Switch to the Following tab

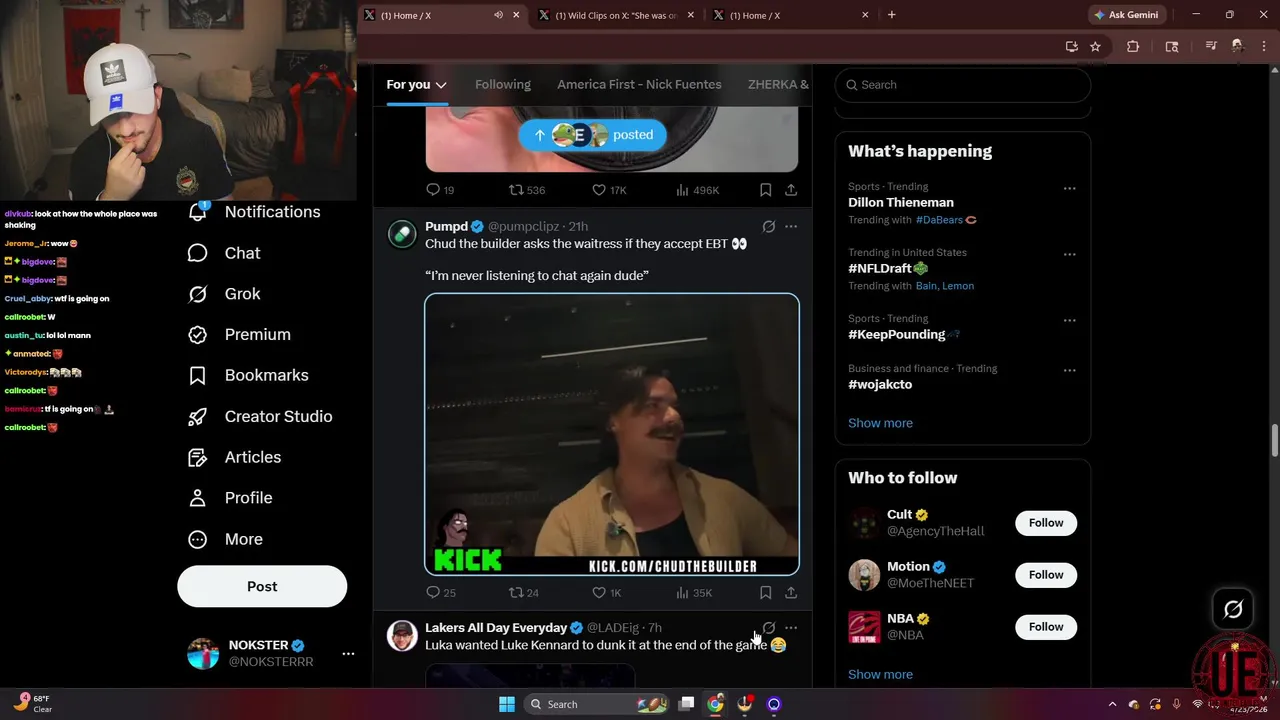[x=503, y=85]
